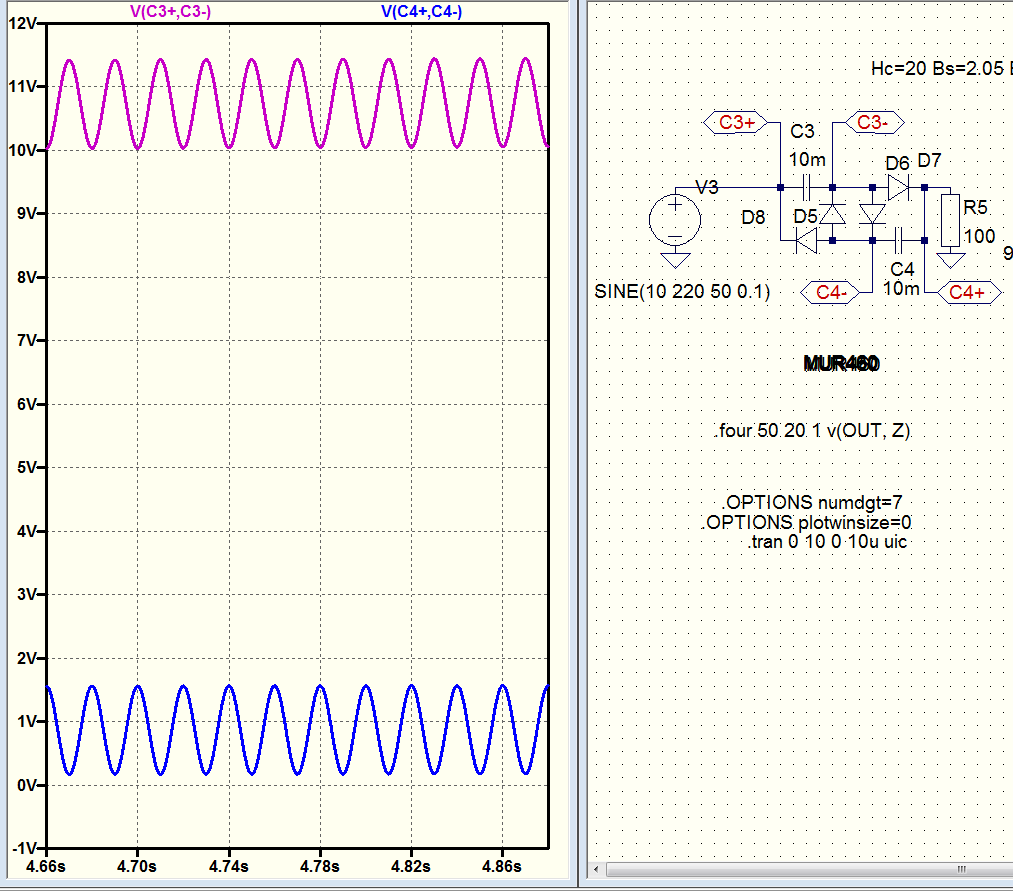The image size is (1013, 891).
Task: Click the resistor R5 symbol
Action: [x=950, y=220]
